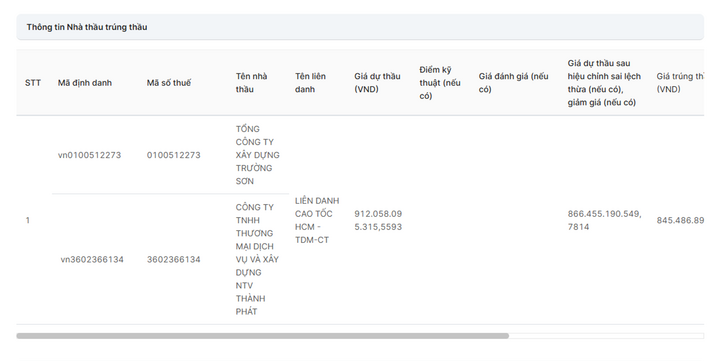This screenshot has height=361, width=720.
Task: Click the Tên liên danh column header
Action: 310,83
